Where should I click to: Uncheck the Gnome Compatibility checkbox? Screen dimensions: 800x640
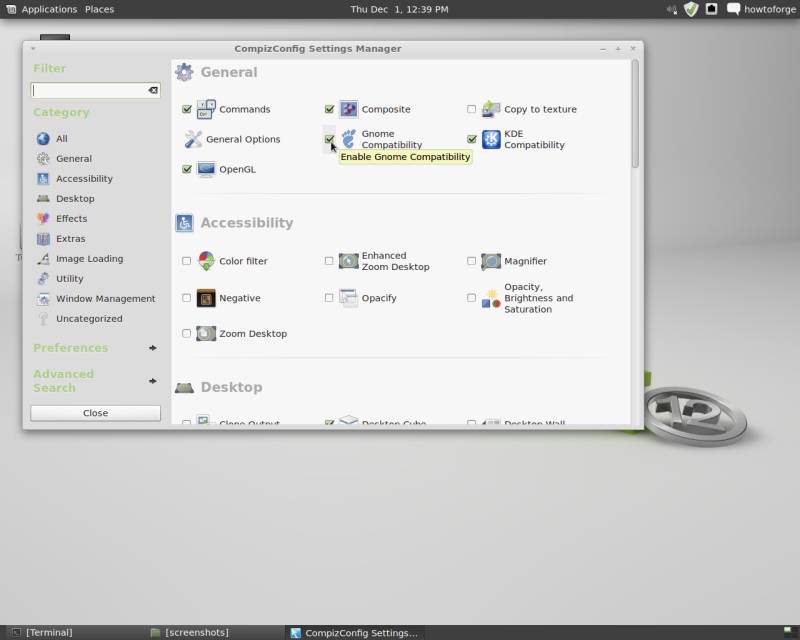tap(329, 139)
